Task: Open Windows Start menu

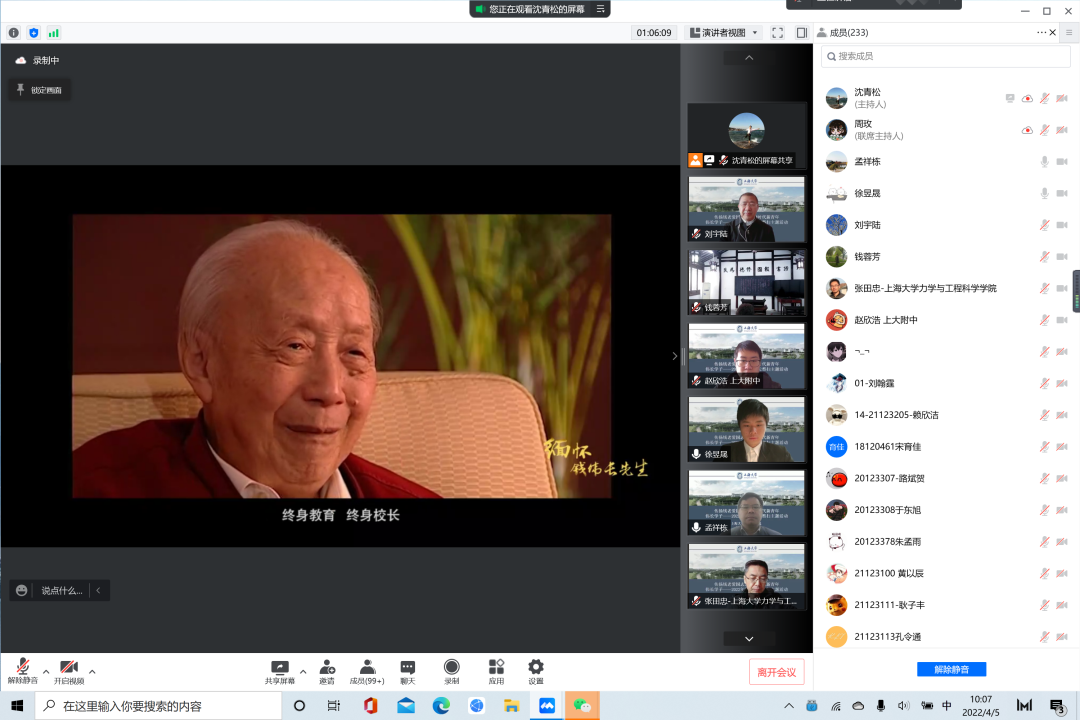Action: point(17,706)
